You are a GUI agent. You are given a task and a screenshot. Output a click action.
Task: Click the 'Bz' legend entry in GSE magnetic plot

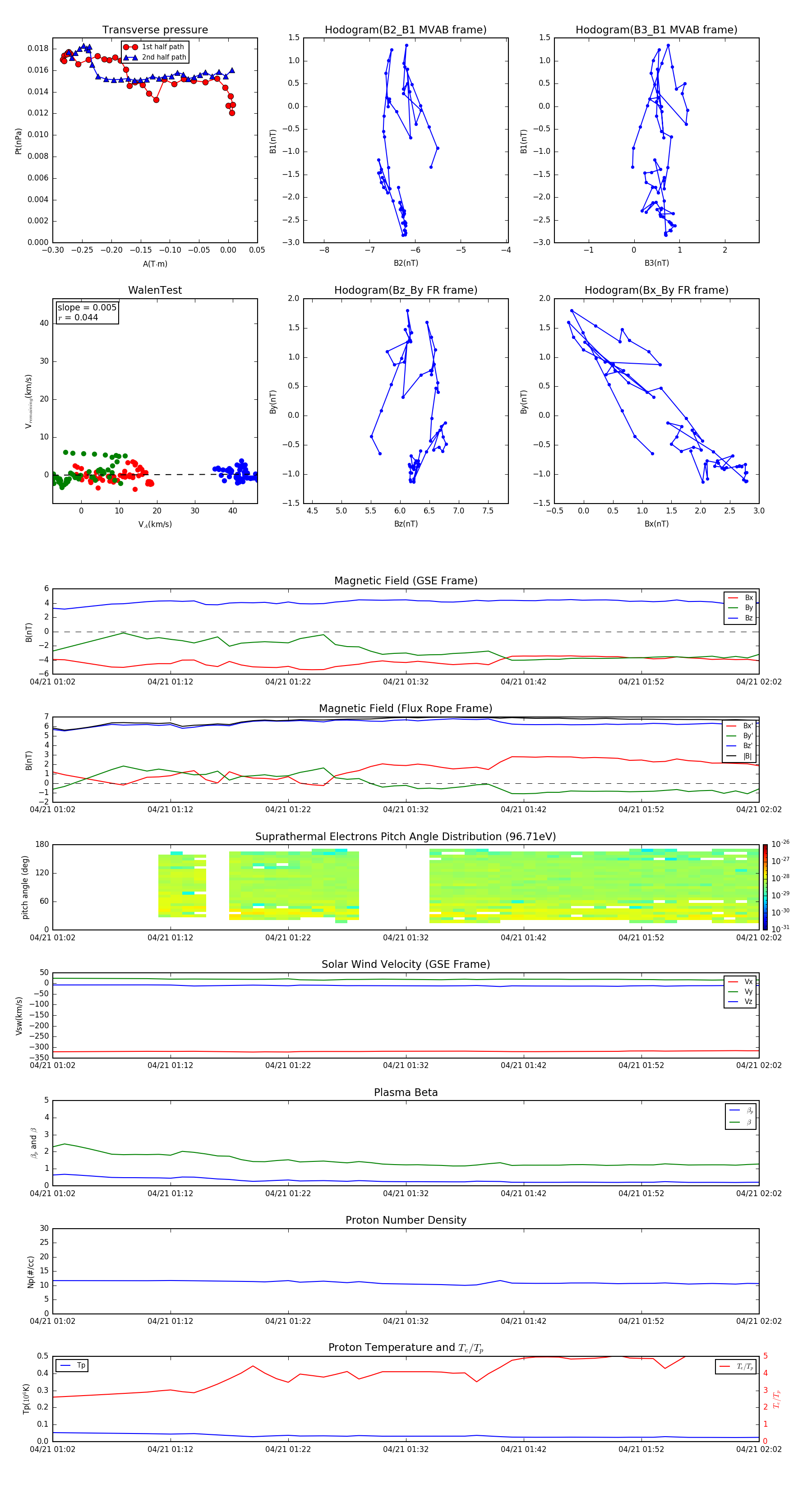[x=741, y=618]
